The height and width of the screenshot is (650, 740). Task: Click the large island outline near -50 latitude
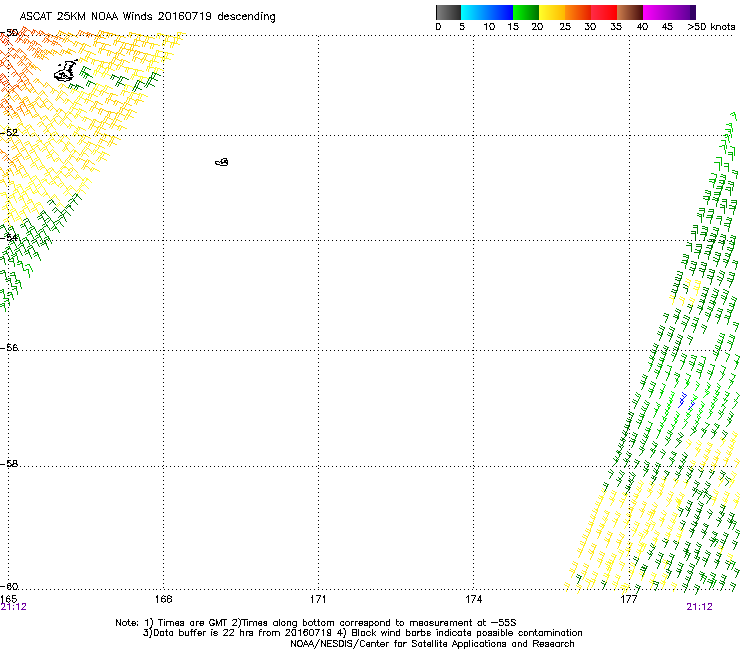66,71
